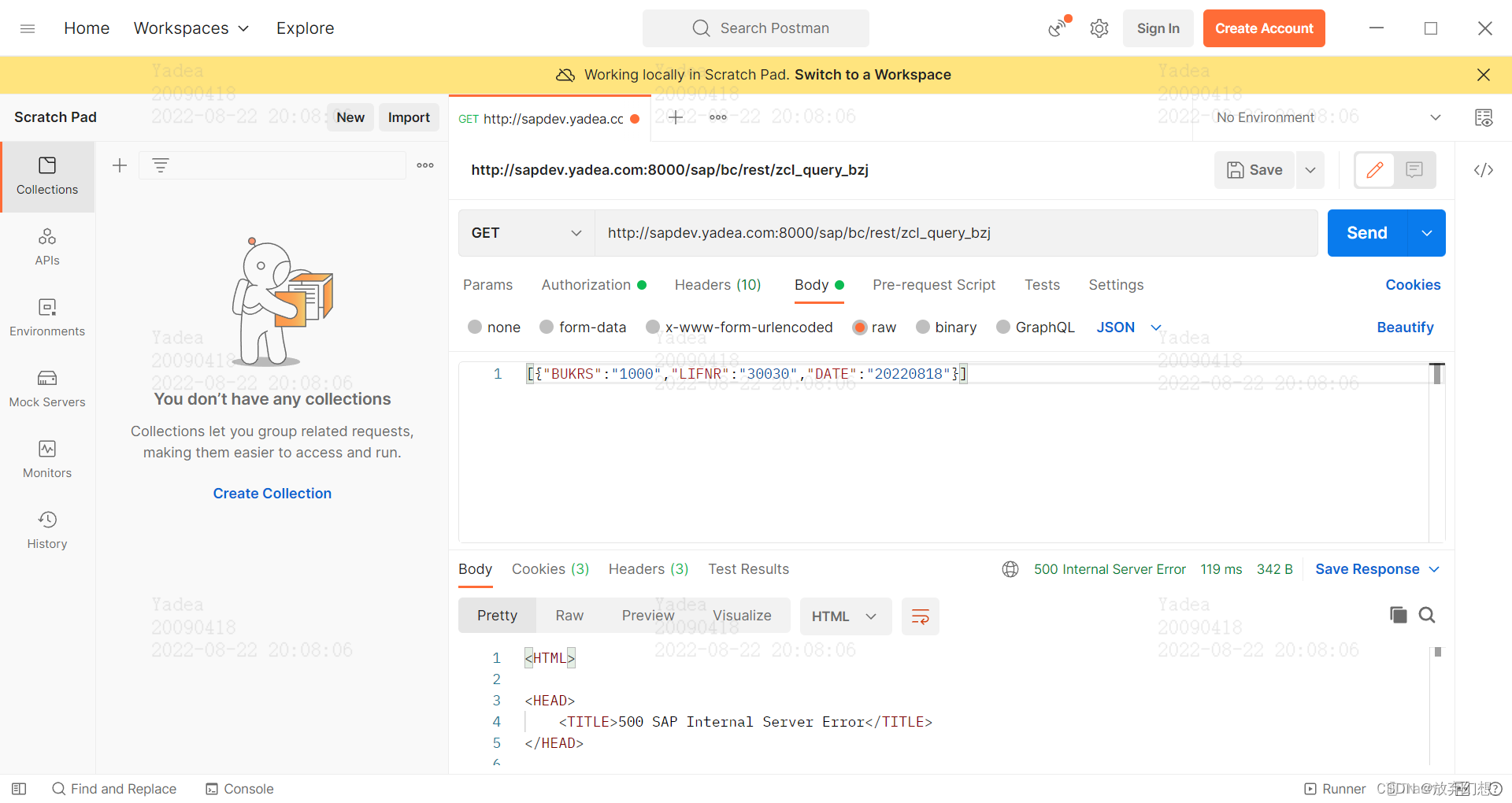Click the request URL input field

(956, 233)
